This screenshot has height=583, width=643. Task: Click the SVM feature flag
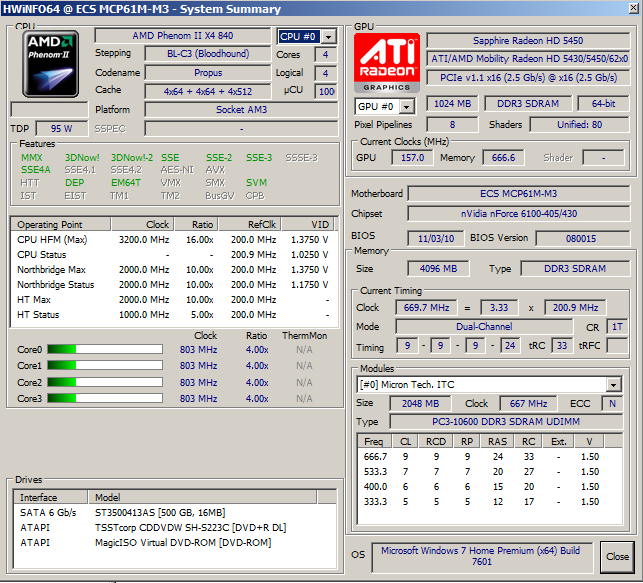click(256, 183)
